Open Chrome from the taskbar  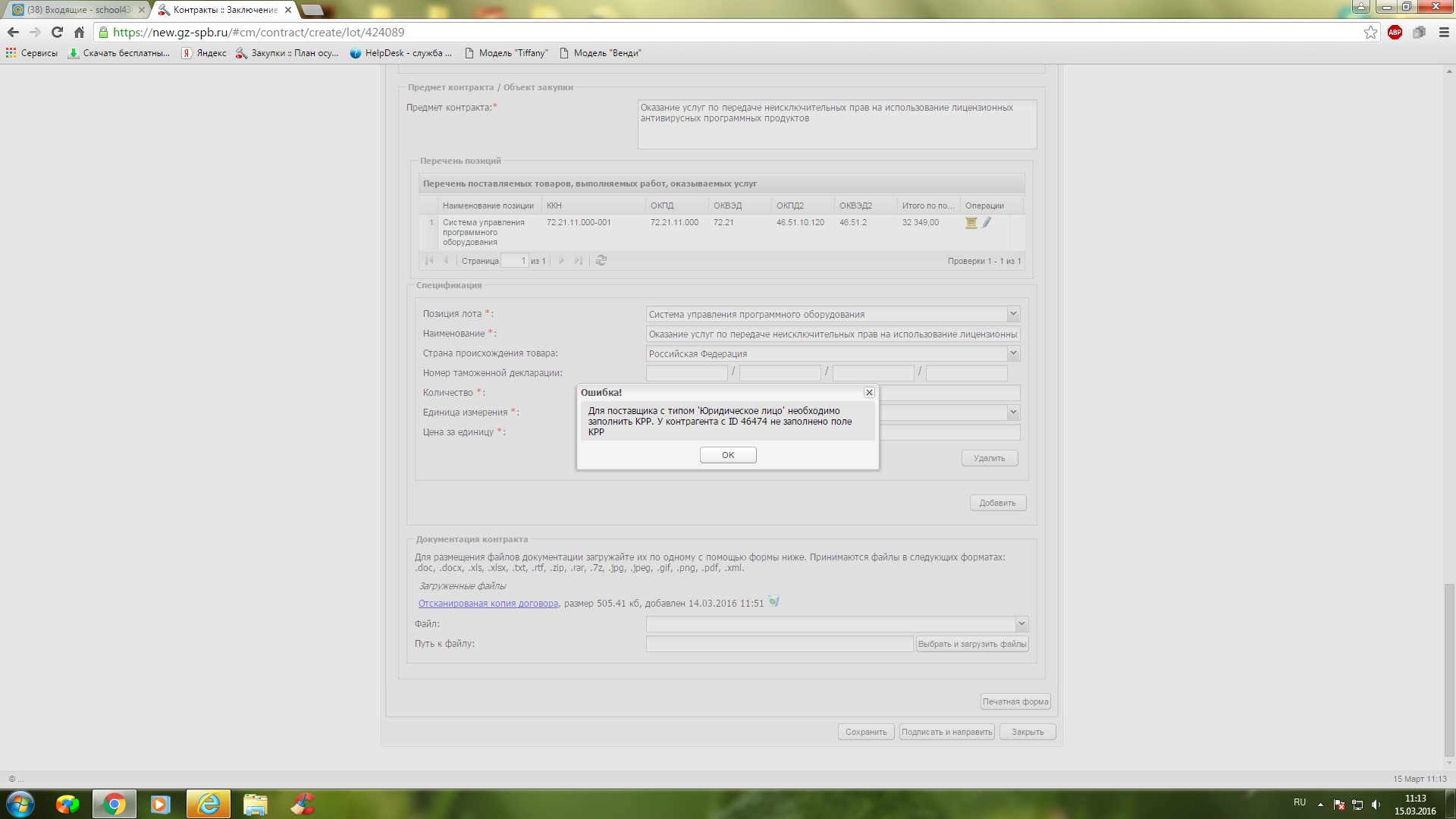click(x=115, y=804)
